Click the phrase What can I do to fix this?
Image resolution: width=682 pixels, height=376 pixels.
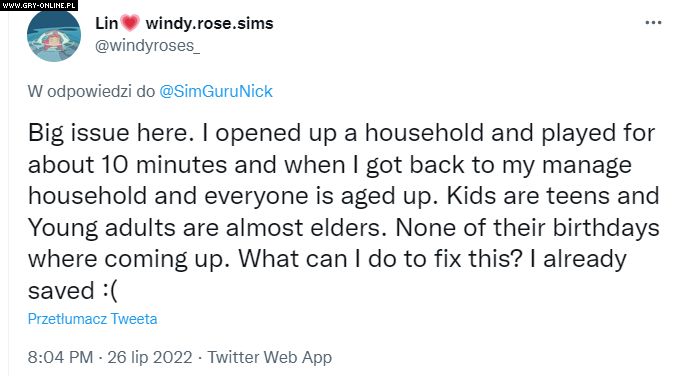[x=380, y=258]
